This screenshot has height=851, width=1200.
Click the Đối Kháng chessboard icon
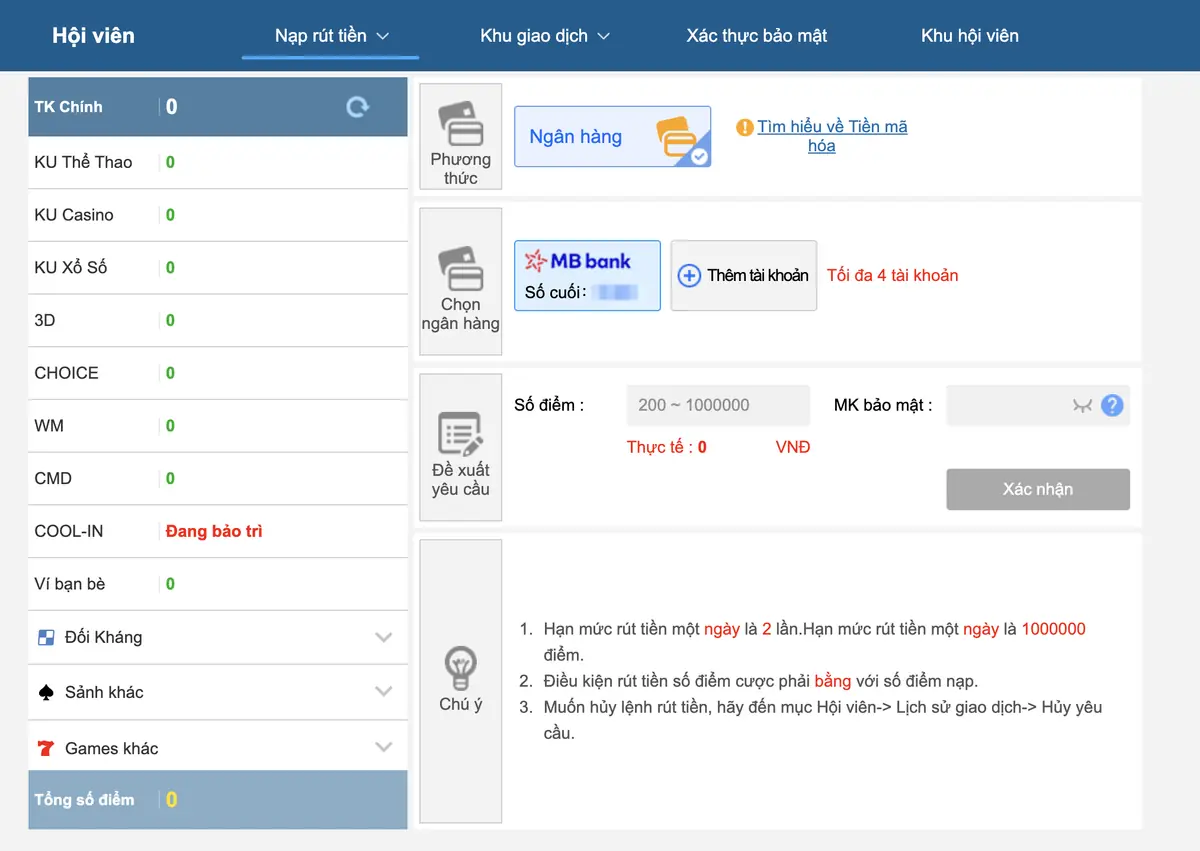(x=46, y=637)
